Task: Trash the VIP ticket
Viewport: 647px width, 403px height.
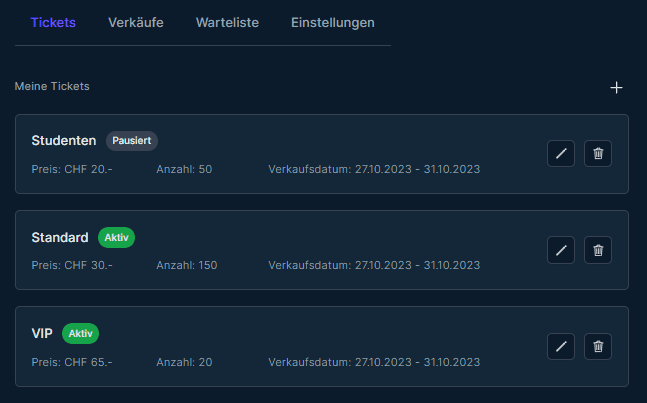Action: pyautogui.click(x=598, y=346)
